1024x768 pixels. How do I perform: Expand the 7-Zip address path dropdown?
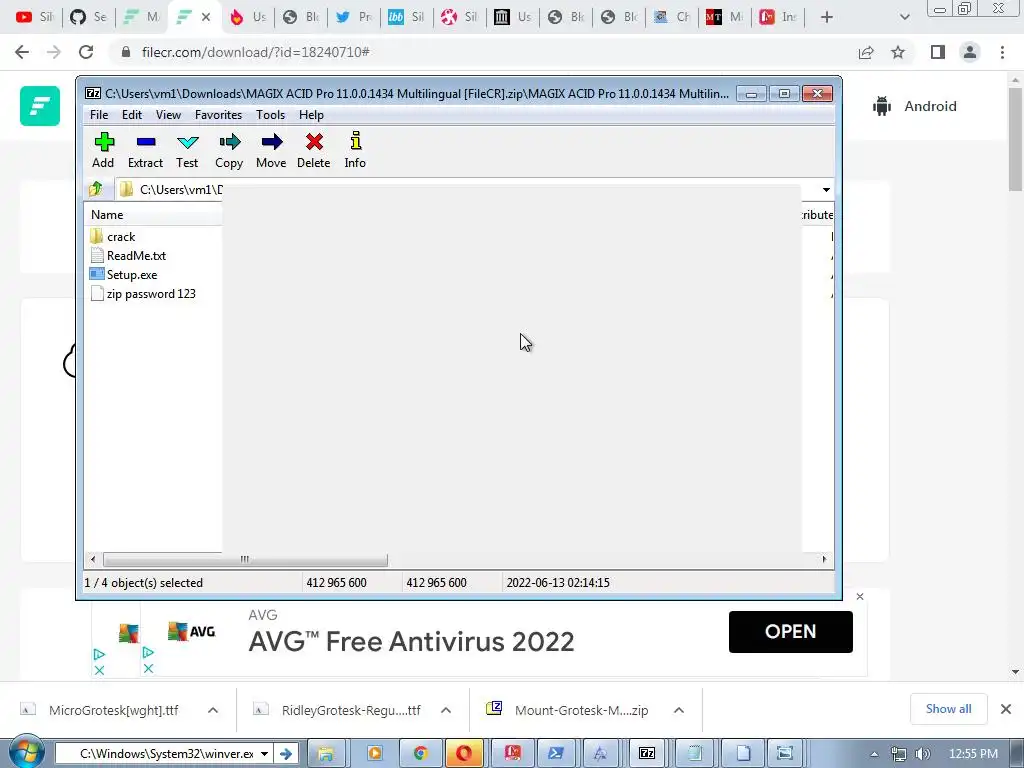[826, 189]
